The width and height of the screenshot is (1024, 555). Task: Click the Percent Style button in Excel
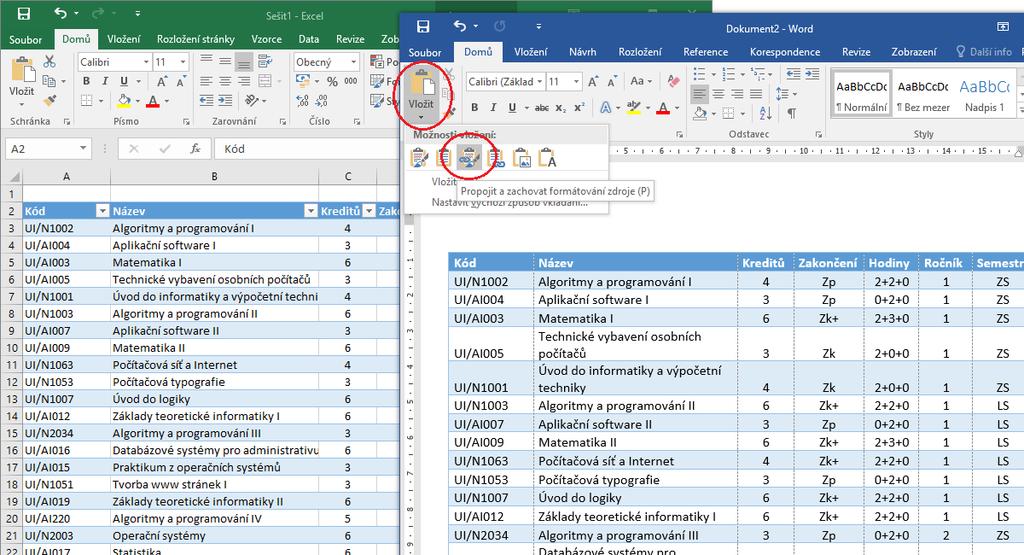[332, 82]
